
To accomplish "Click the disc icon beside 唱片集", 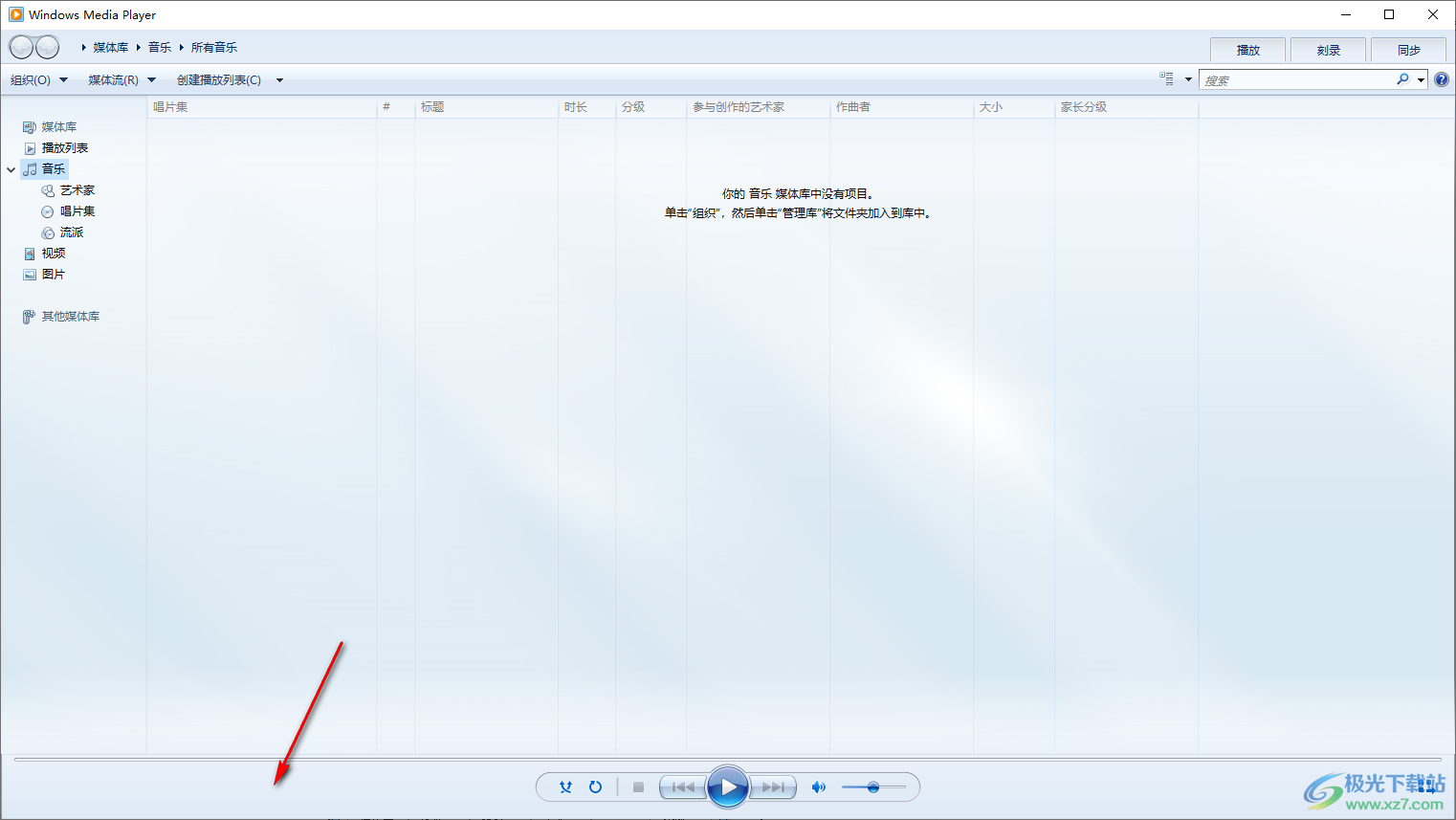I will coord(48,211).
